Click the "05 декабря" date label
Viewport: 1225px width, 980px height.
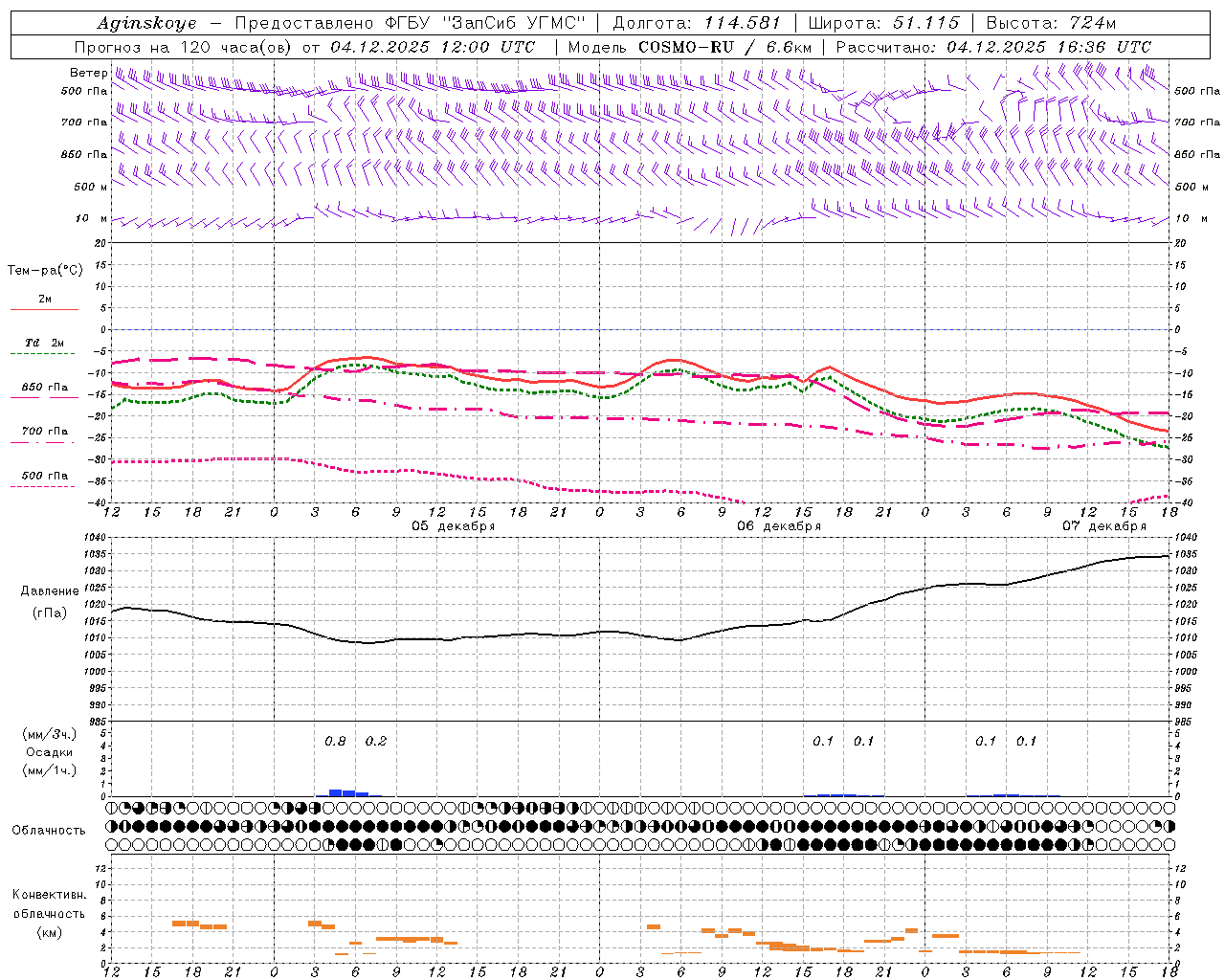(454, 526)
